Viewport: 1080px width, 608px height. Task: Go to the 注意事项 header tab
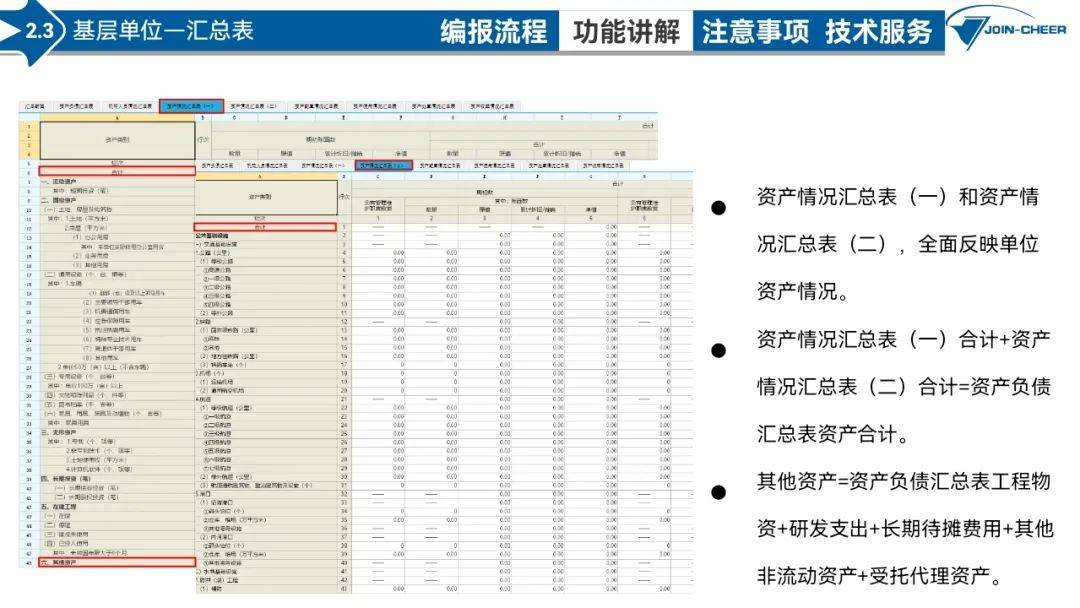tap(755, 31)
